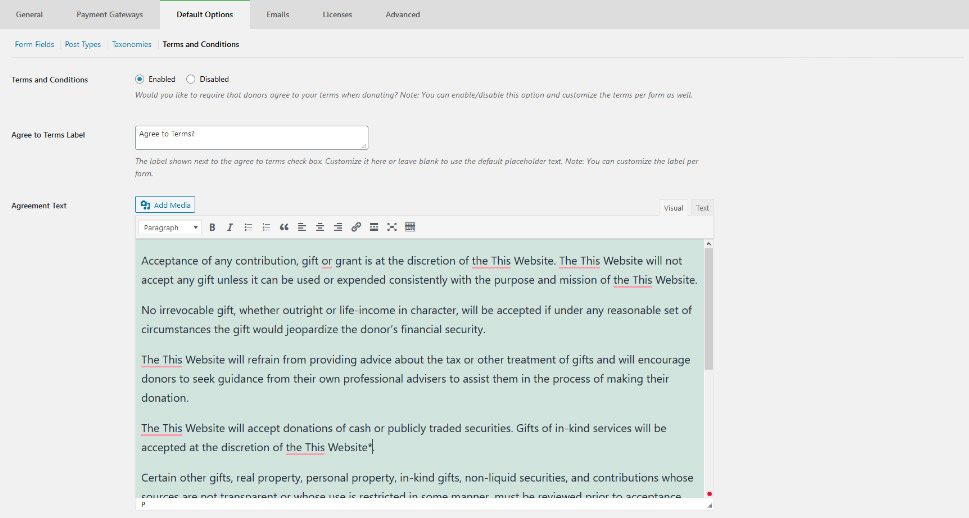
Task: Insert a numbered list
Action: (266, 228)
